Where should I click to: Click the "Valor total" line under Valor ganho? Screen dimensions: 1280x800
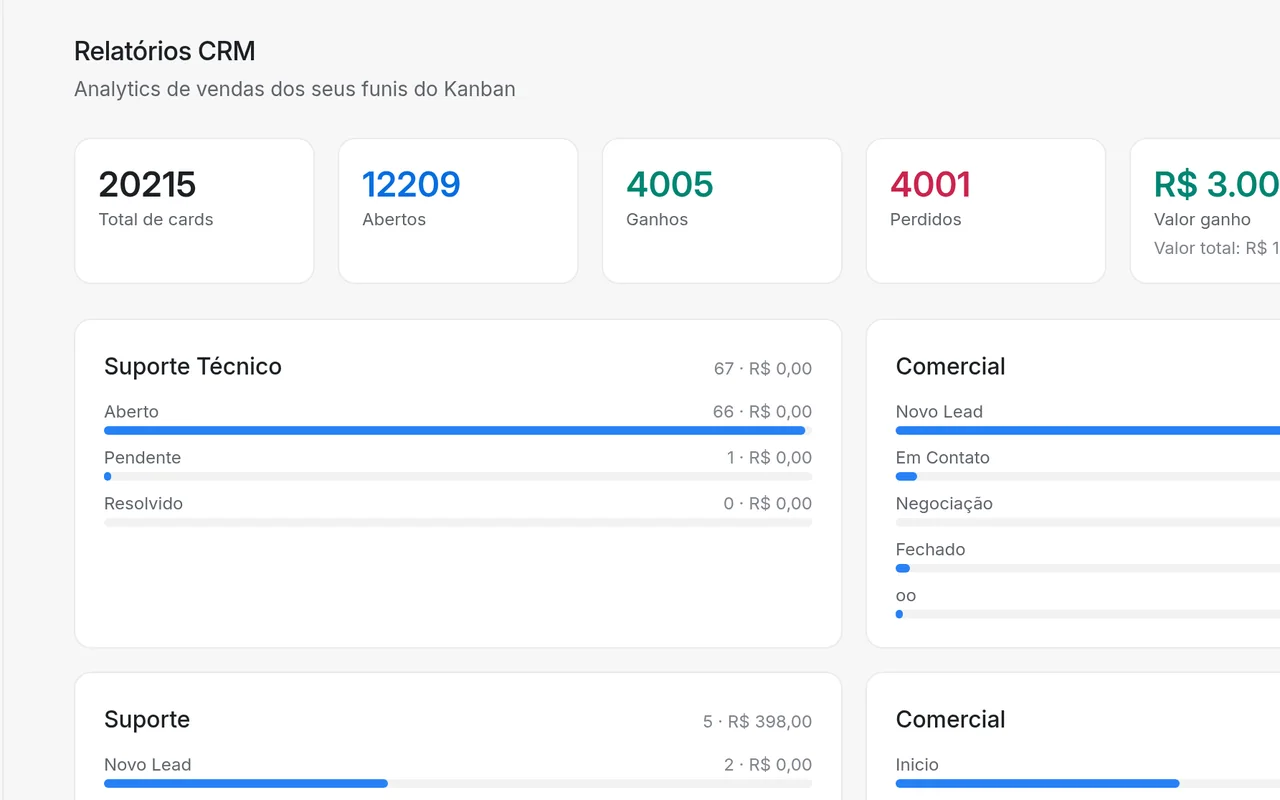pos(1217,248)
